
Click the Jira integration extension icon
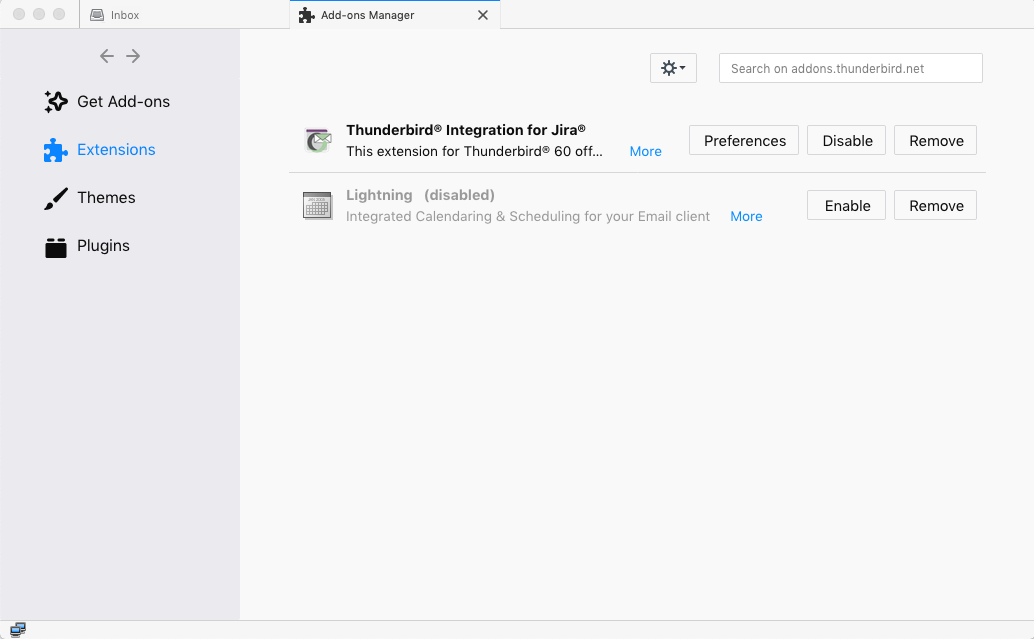pyautogui.click(x=318, y=141)
